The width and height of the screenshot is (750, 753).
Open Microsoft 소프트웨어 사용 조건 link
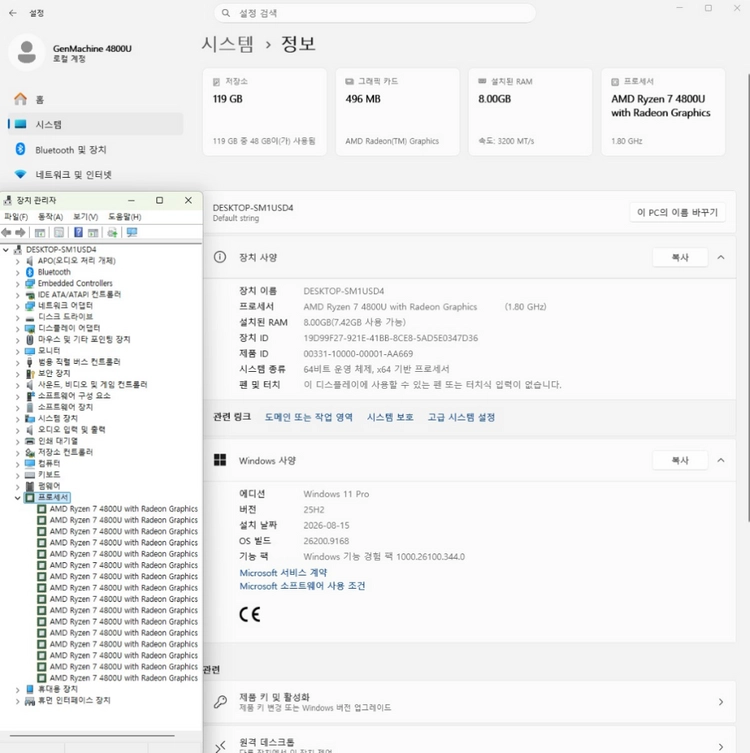[302, 586]
